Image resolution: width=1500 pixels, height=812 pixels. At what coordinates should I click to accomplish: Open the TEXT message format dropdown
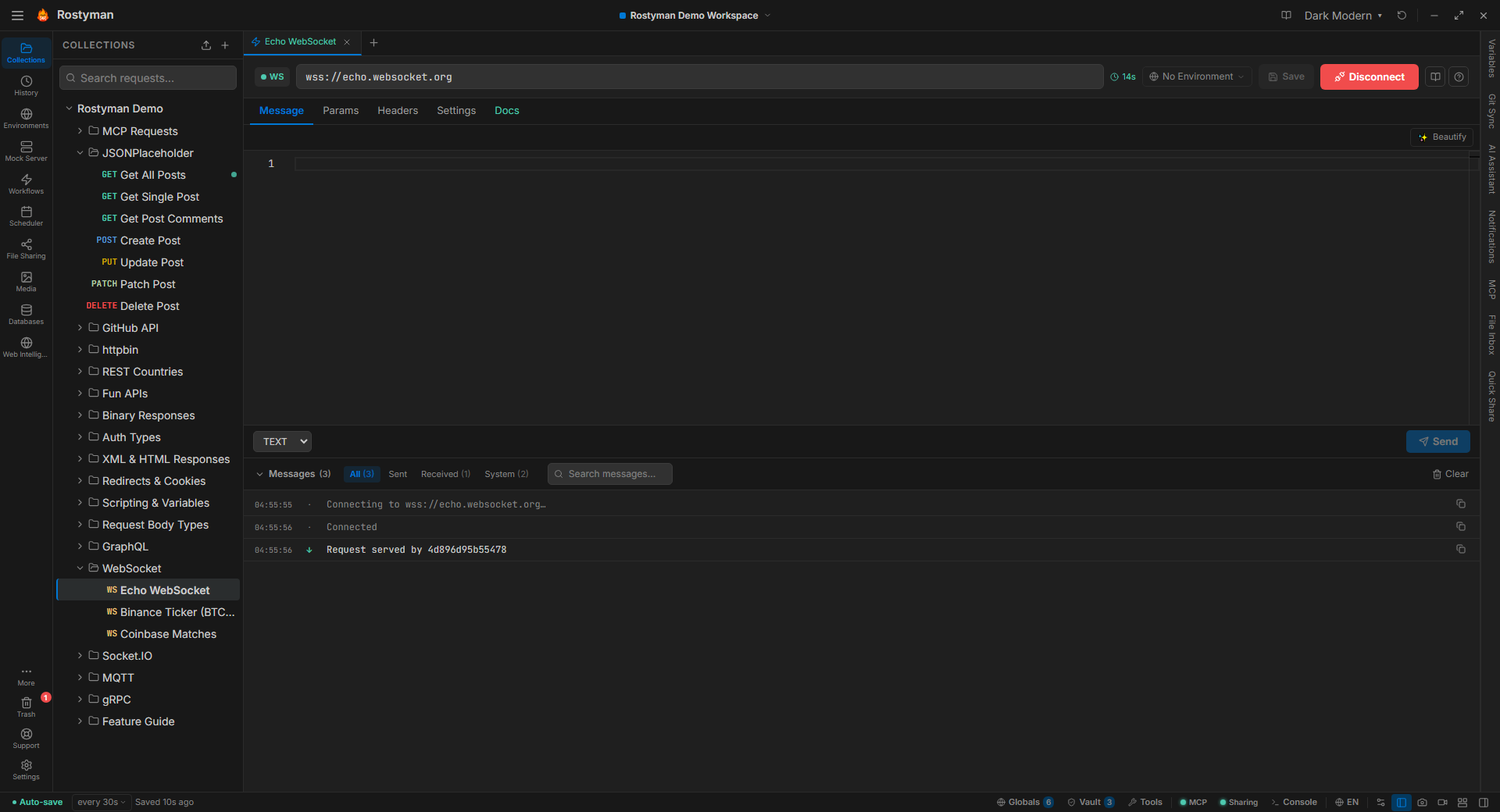point(282,441)
